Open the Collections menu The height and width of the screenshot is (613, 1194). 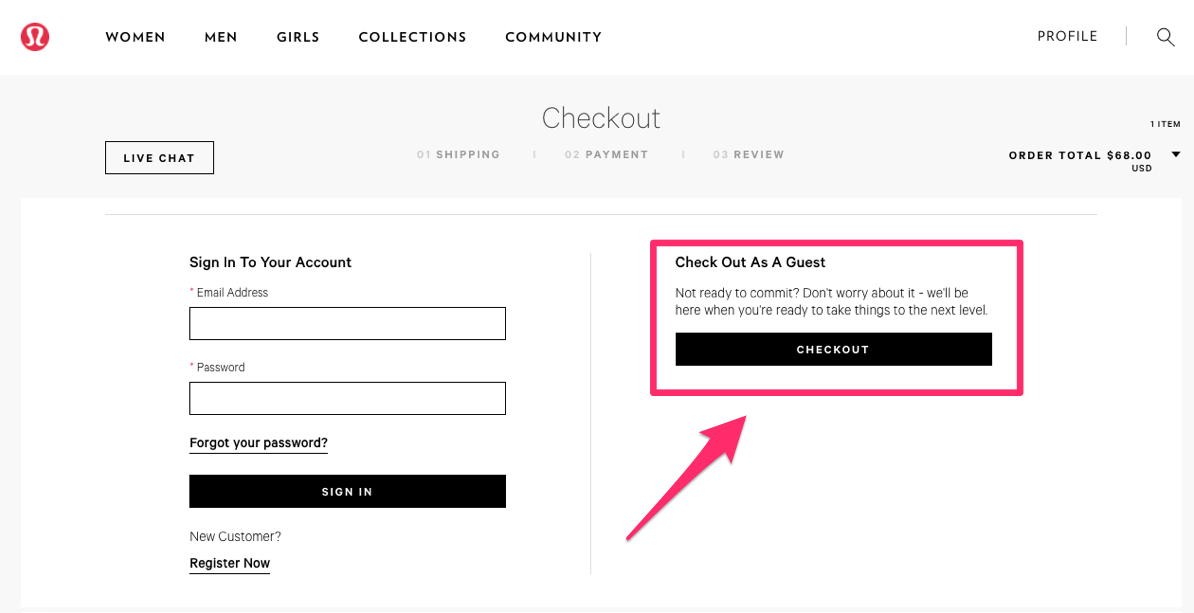(413, 37)
